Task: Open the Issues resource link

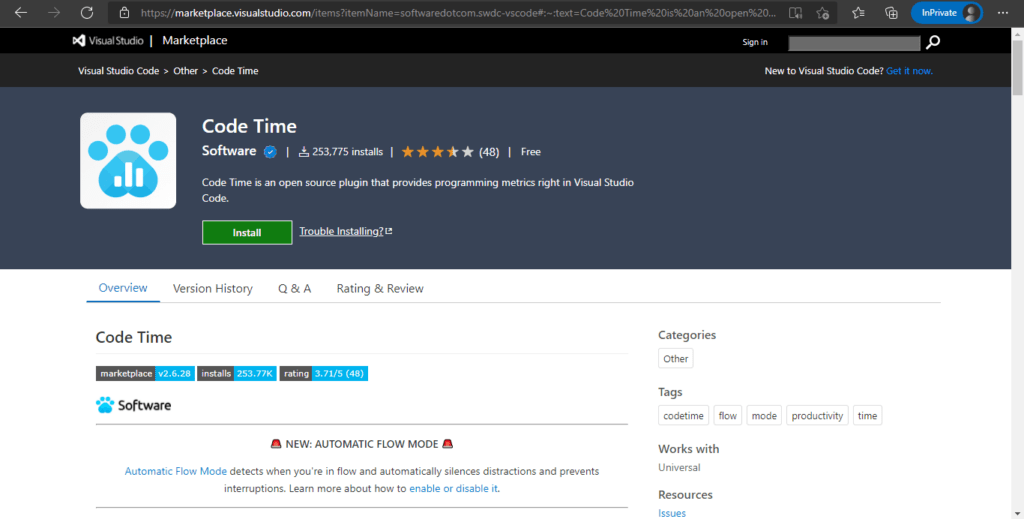Action: [672, 513]
